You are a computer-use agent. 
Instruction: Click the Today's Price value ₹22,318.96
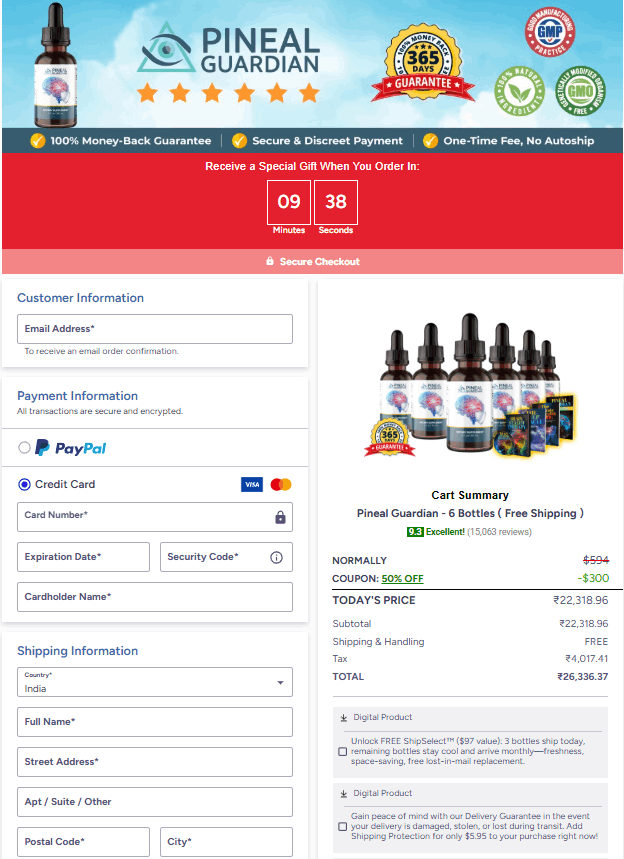(x=581, y=600)
